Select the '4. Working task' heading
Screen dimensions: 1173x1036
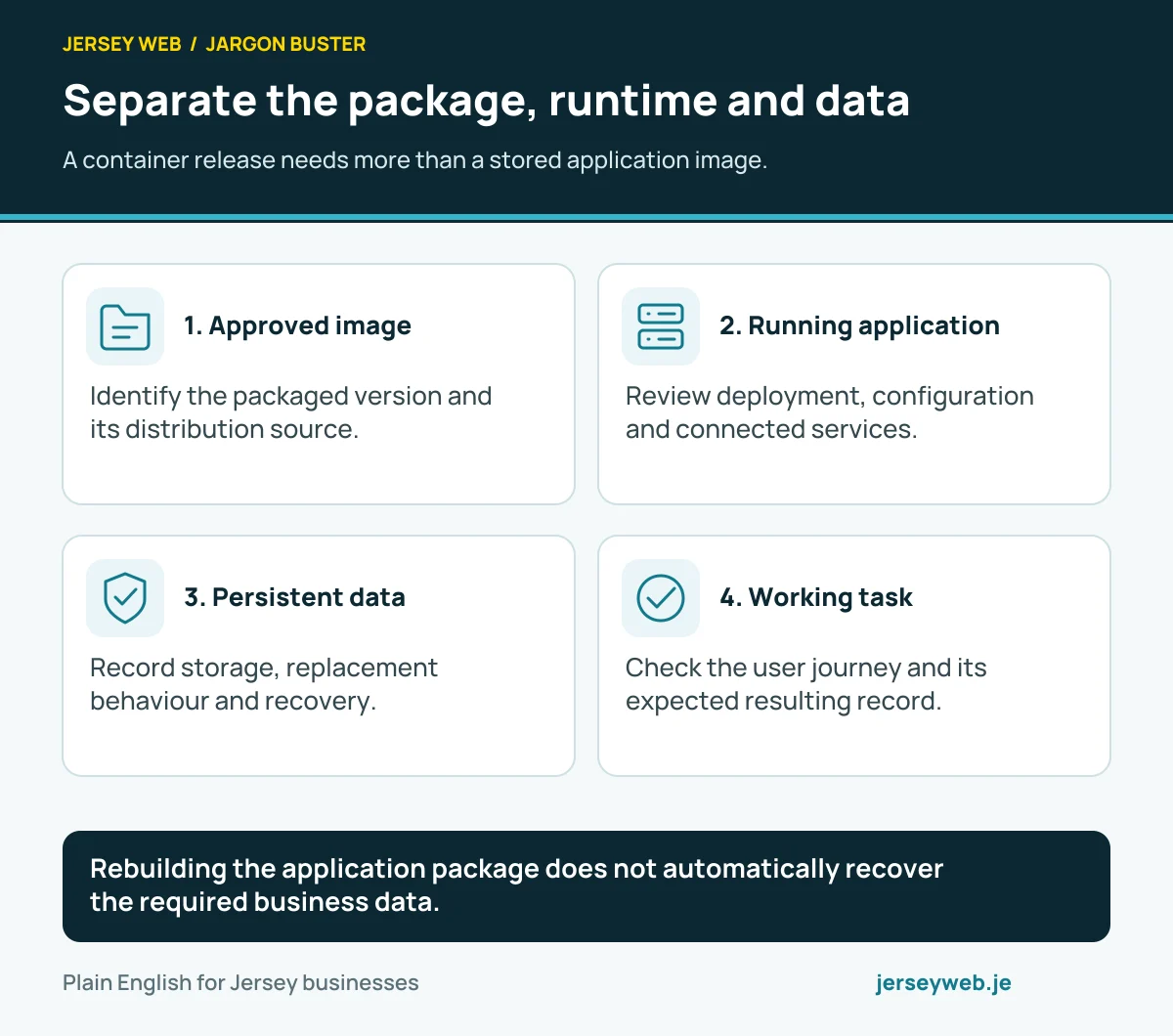(x=816, y=597)
